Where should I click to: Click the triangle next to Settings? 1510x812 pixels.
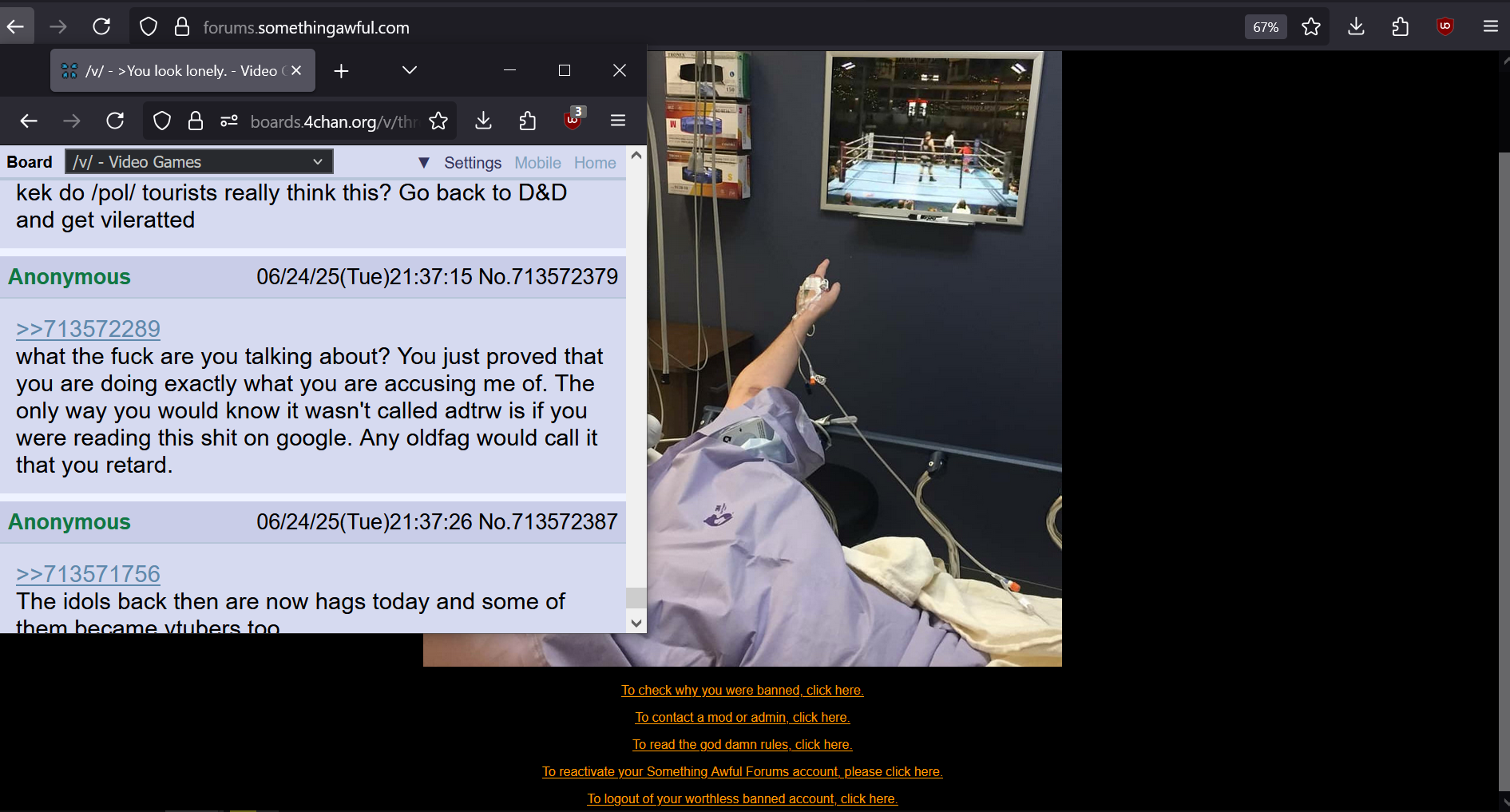point(424,163)
